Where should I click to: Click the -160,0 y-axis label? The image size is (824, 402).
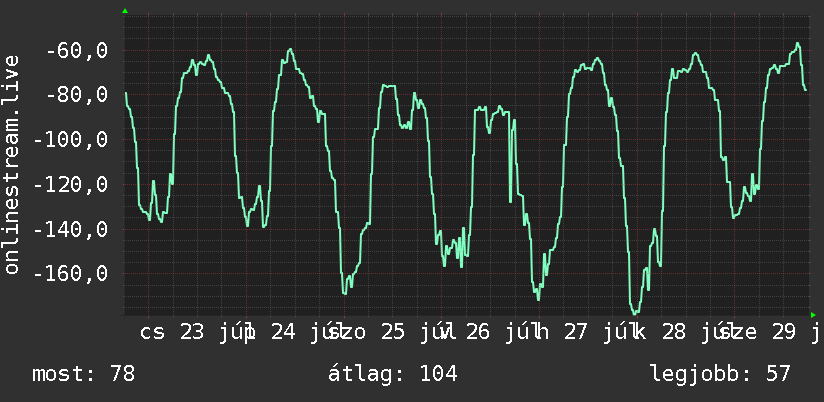click(x=71, y=273)
